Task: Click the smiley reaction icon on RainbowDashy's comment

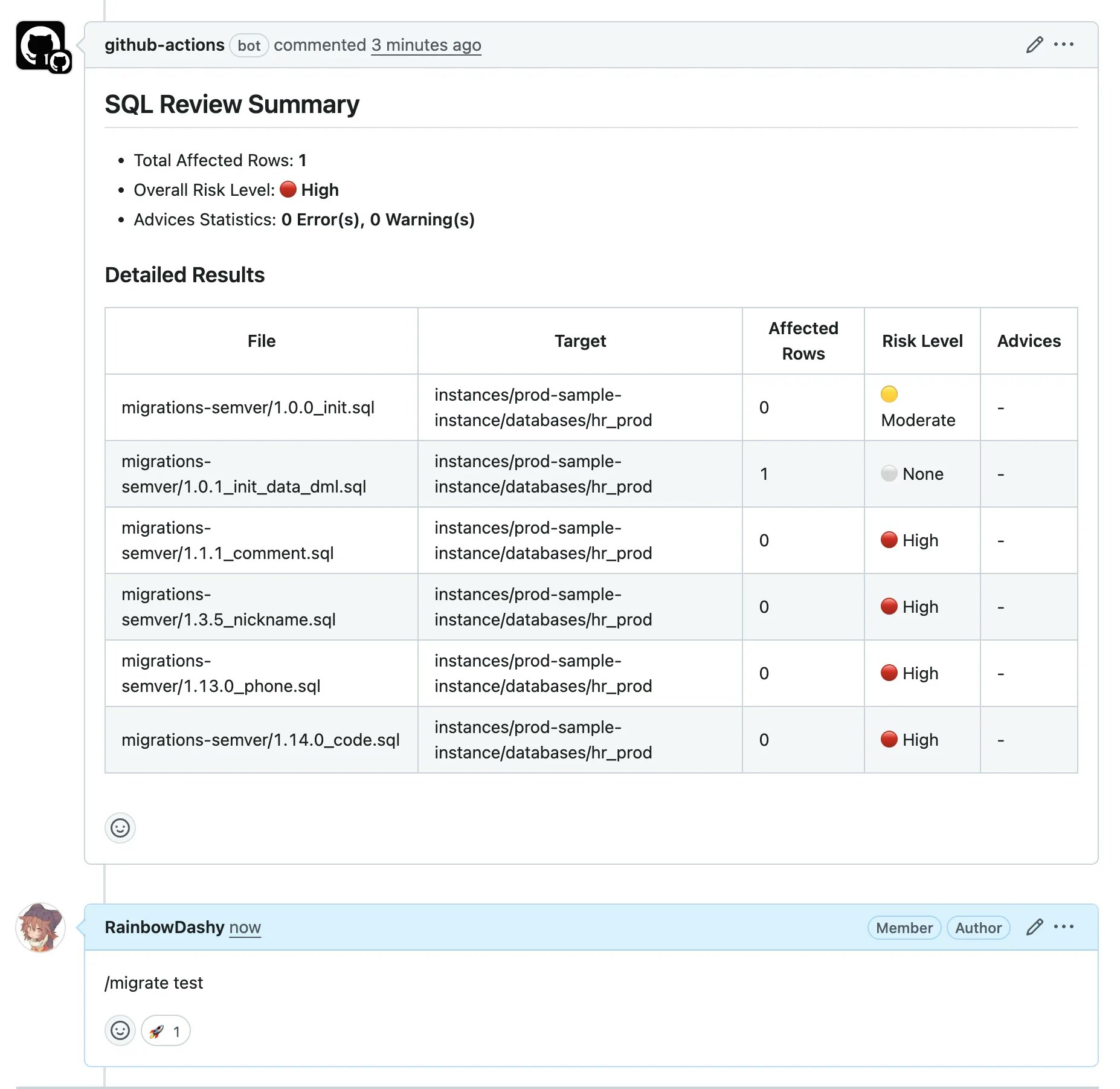Action: click(120, 1030)
